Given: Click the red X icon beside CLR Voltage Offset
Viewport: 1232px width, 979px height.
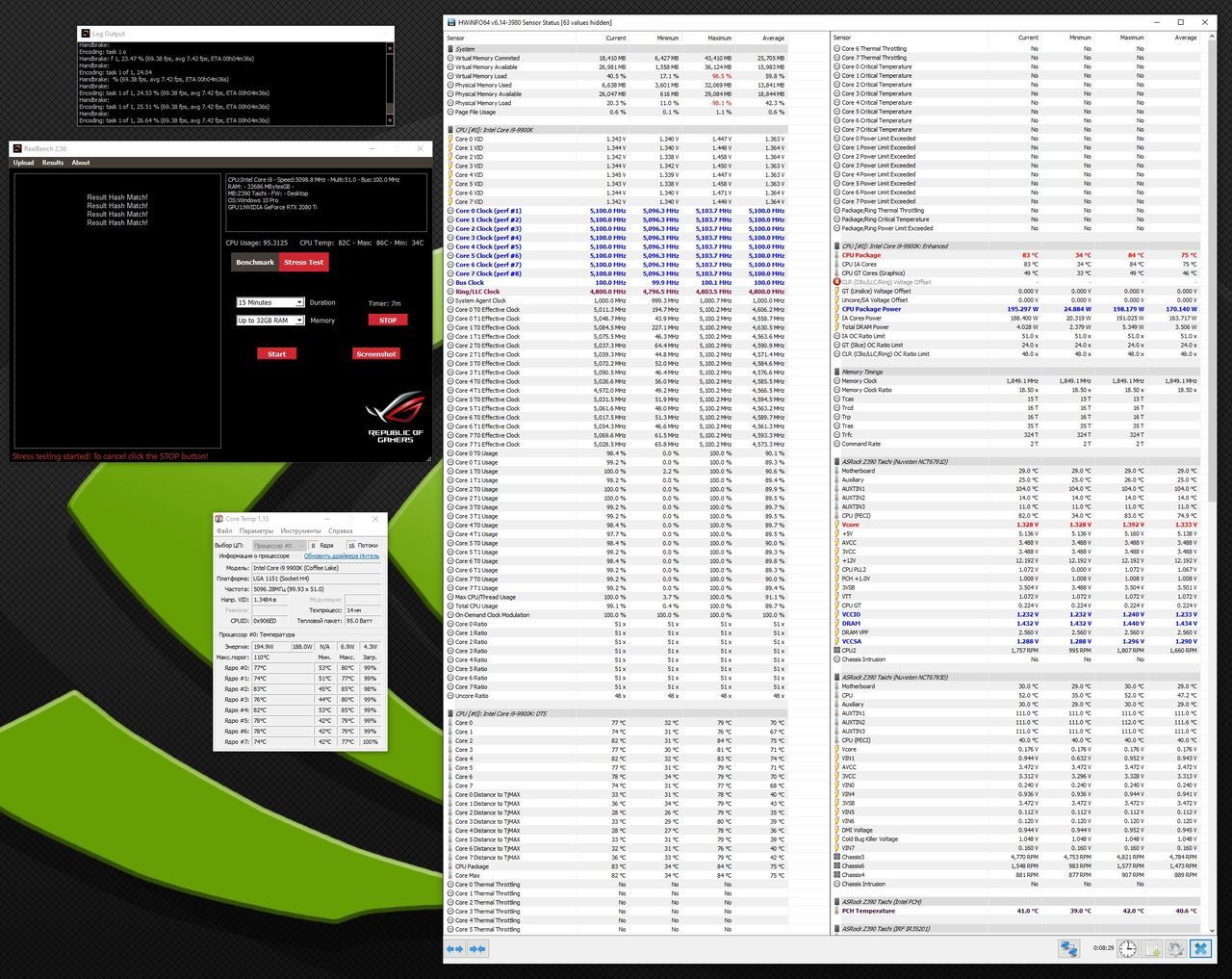Looking at the screenshot, I should (836, 282).
